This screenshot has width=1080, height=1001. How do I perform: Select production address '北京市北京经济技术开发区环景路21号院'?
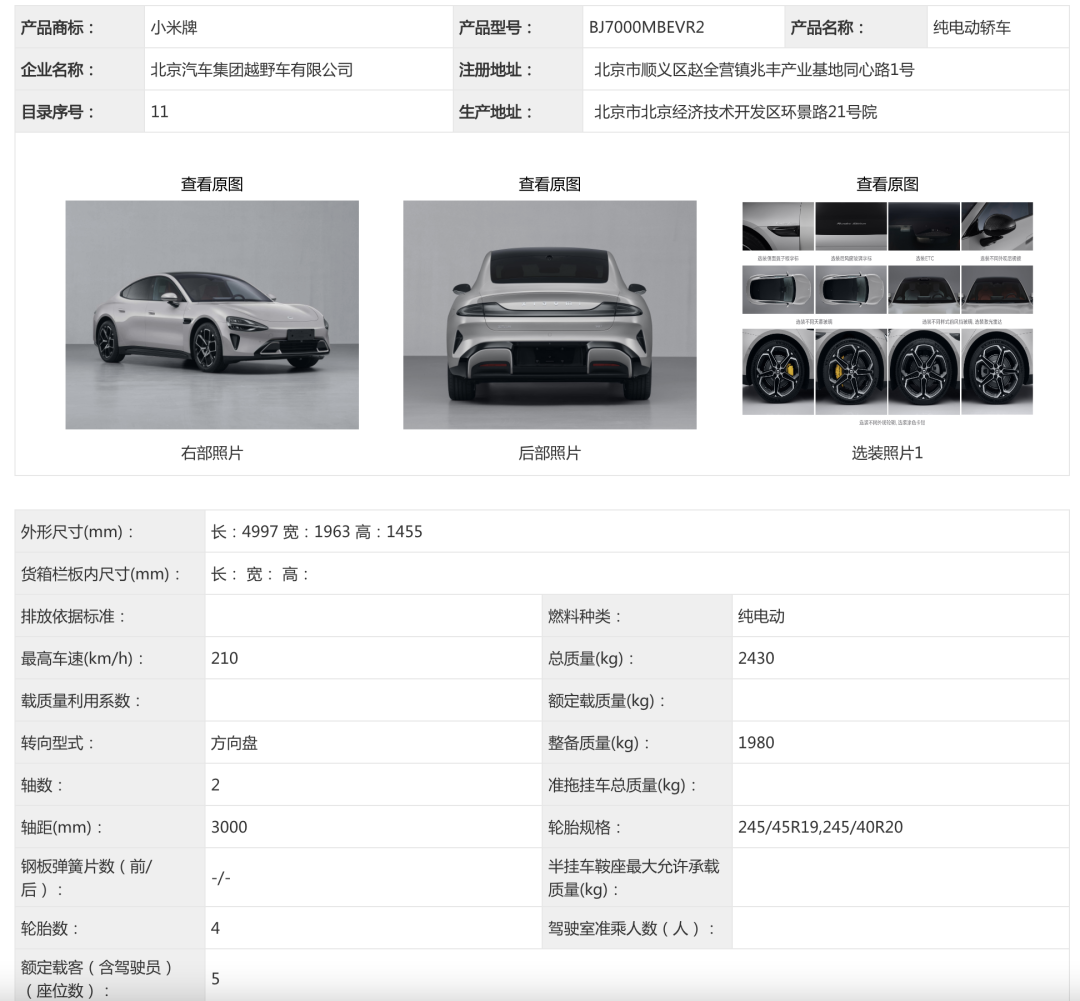pyautogui.click(x=735, y=112)
